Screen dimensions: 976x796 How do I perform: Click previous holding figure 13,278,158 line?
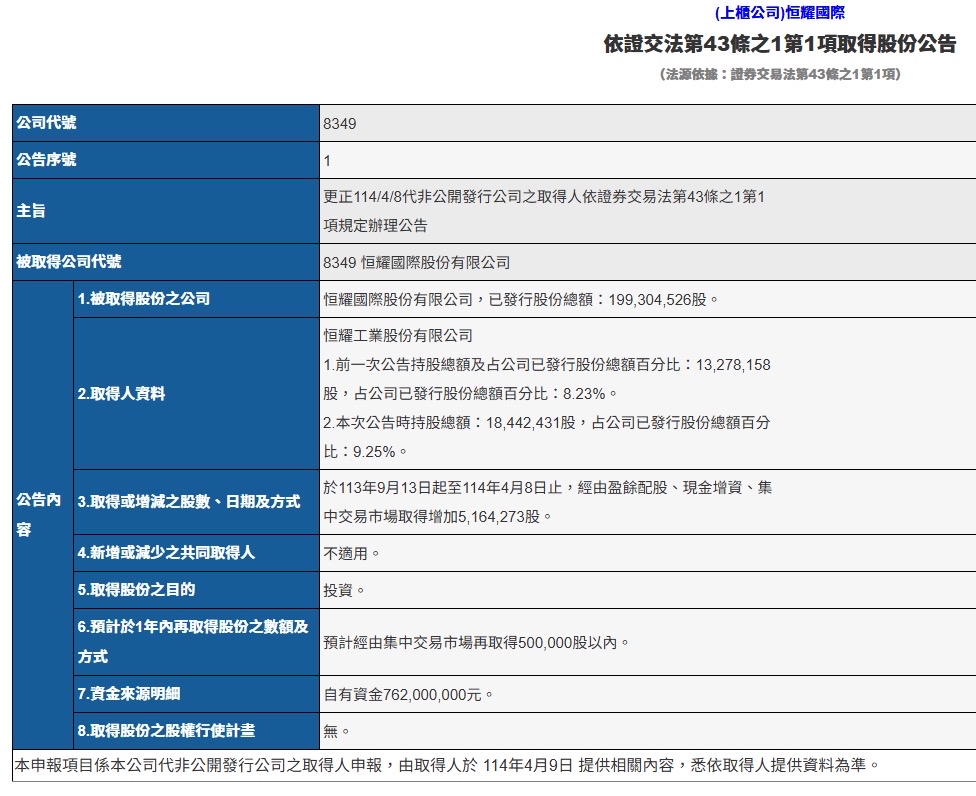click(x=547, y=365)
